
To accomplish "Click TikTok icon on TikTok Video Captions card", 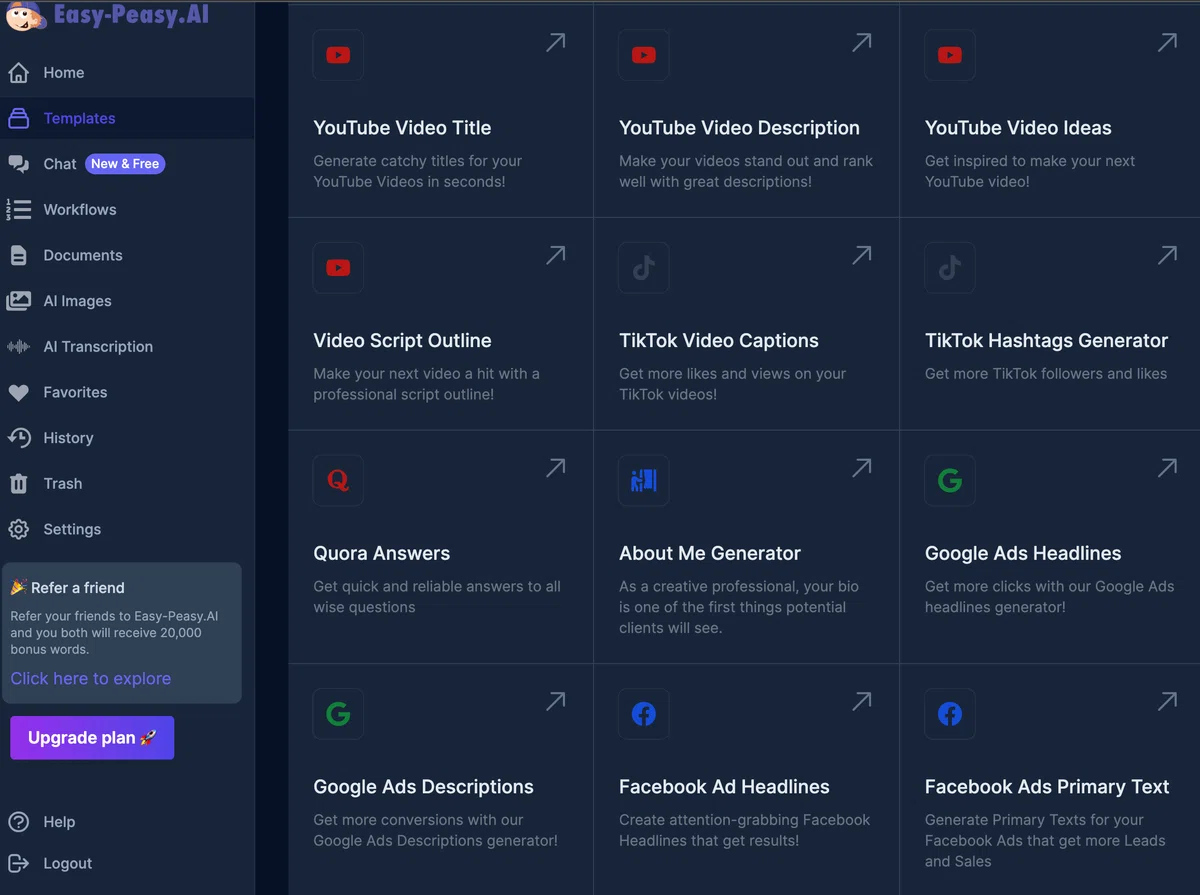I will tap(644, 267).
